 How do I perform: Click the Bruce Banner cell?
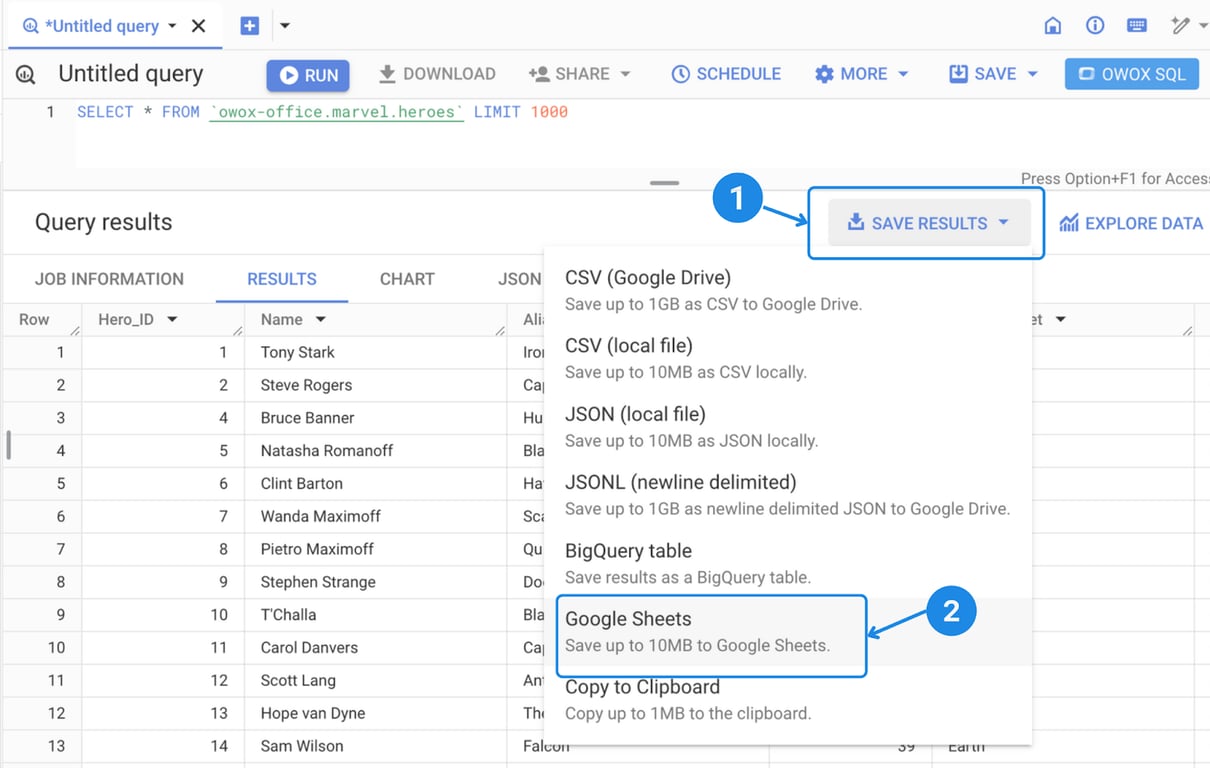[375, 418]
